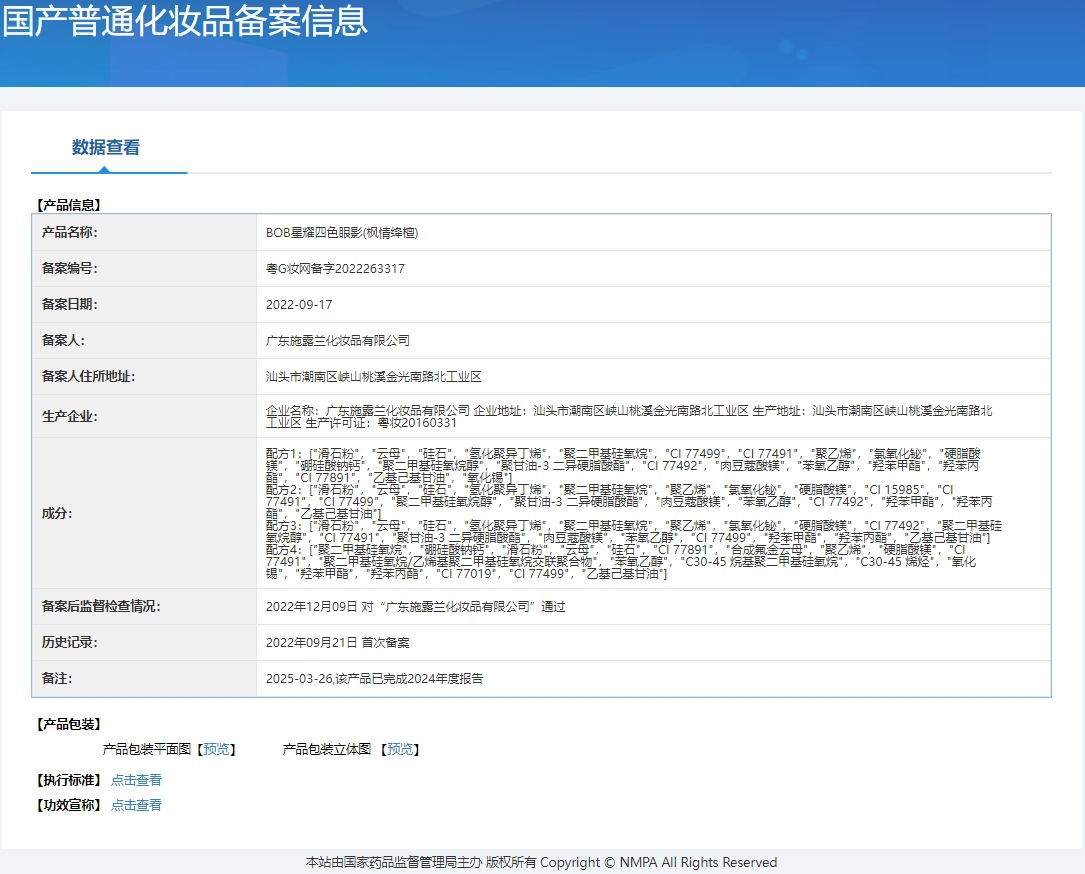
Task: Open the 产品包装立体图 预览 link
Action: coord(400,749)
